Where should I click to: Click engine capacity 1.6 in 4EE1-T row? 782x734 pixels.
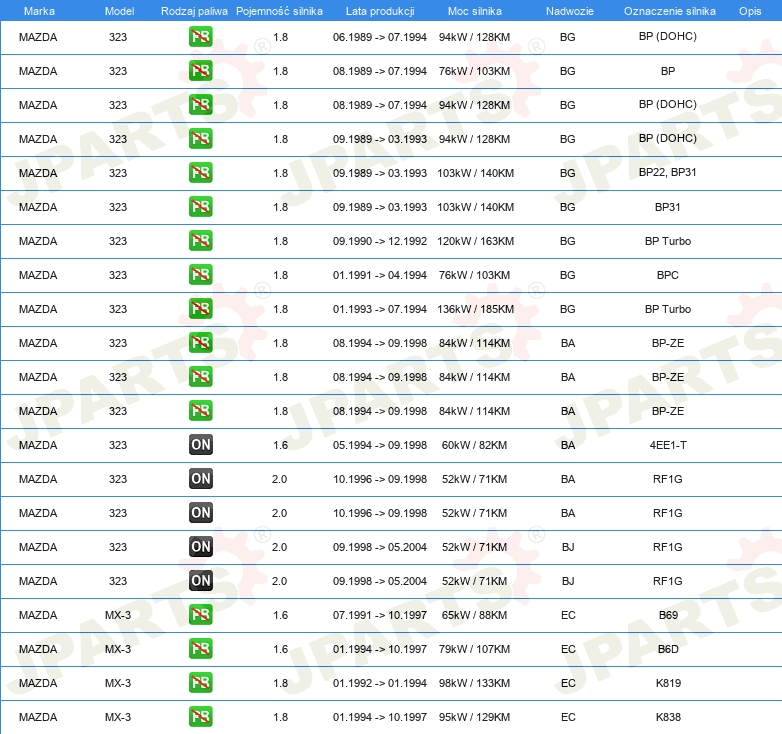[280, 445]
